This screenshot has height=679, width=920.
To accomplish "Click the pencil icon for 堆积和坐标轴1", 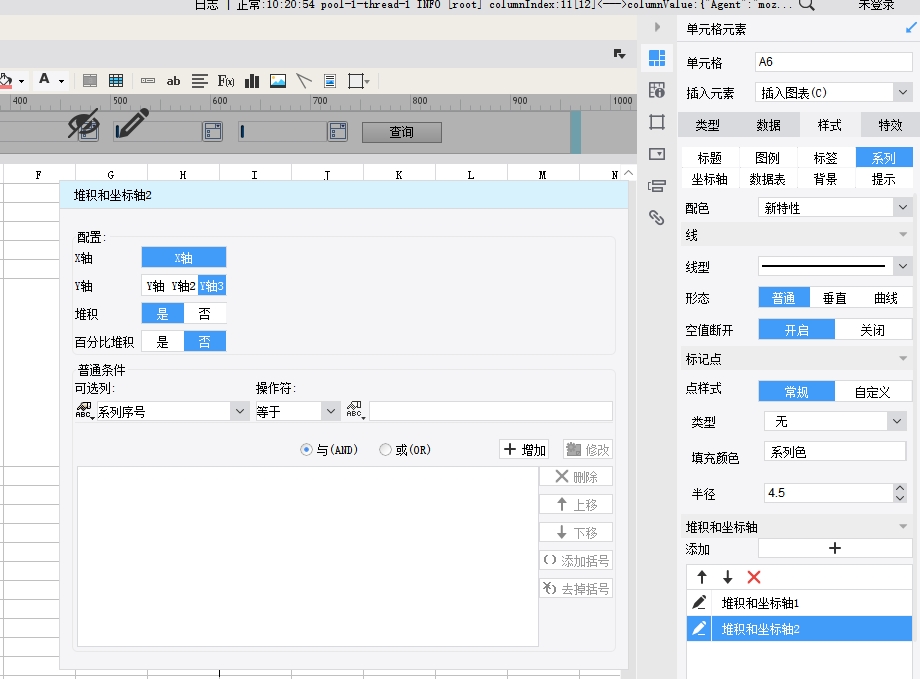I will tap(699, 603).
